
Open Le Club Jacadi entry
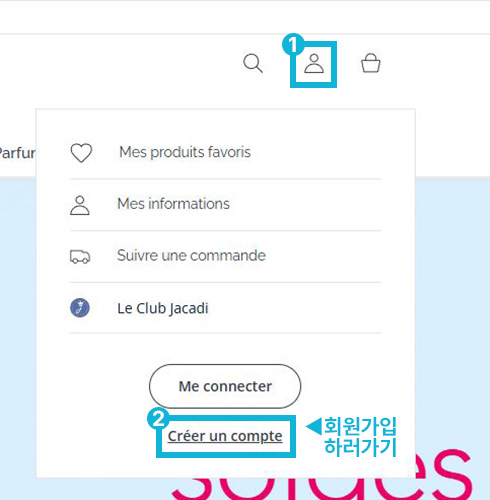click(163, 308)
